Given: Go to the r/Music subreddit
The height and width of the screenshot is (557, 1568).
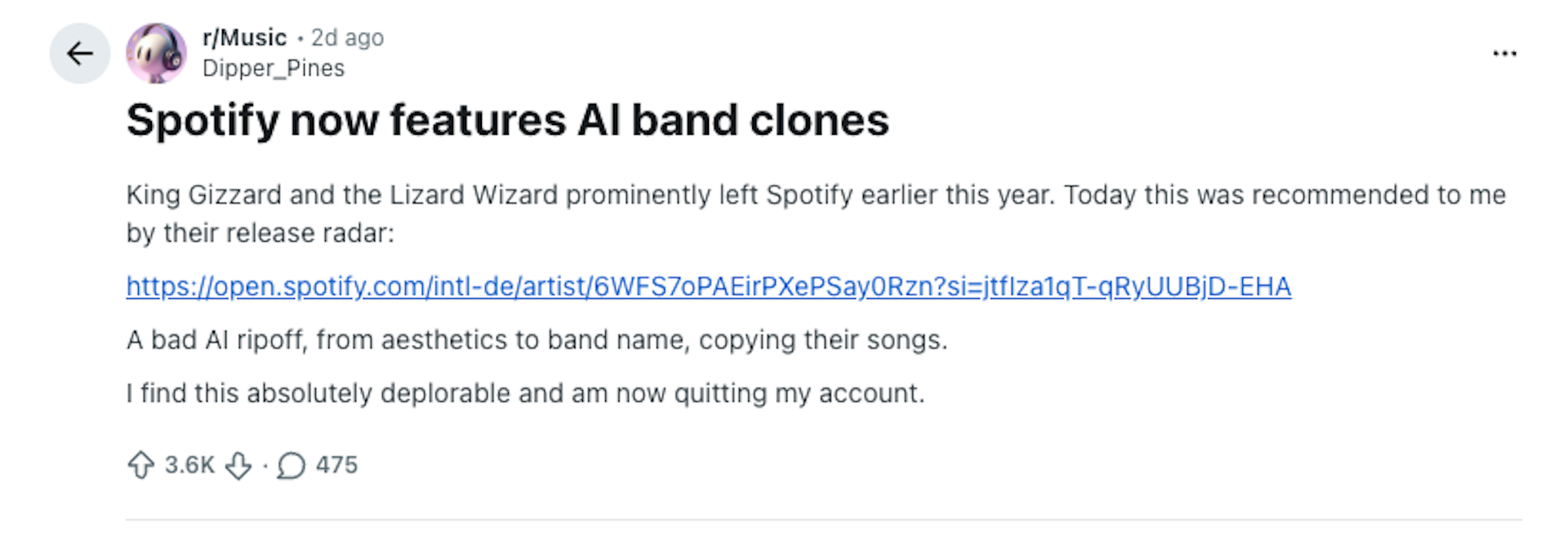Looking at the screenshot, I should pos(244,38).
